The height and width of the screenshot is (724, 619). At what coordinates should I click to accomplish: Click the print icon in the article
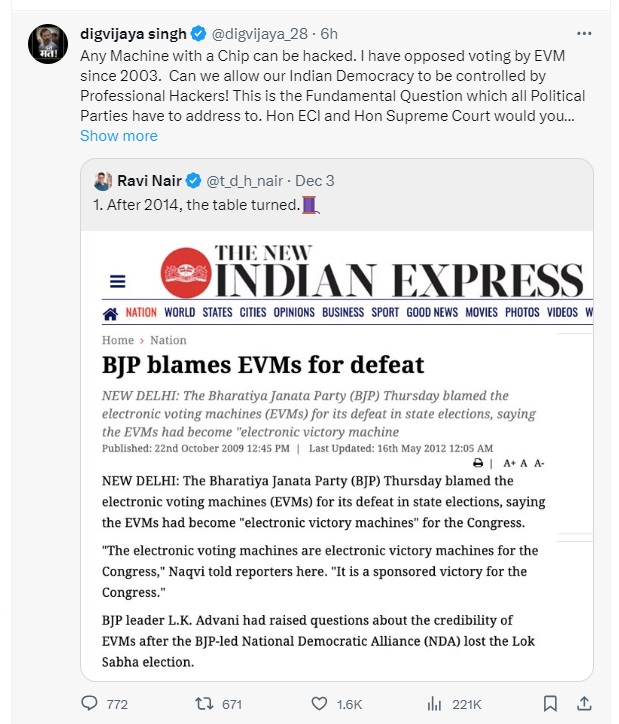click(478, 463)
